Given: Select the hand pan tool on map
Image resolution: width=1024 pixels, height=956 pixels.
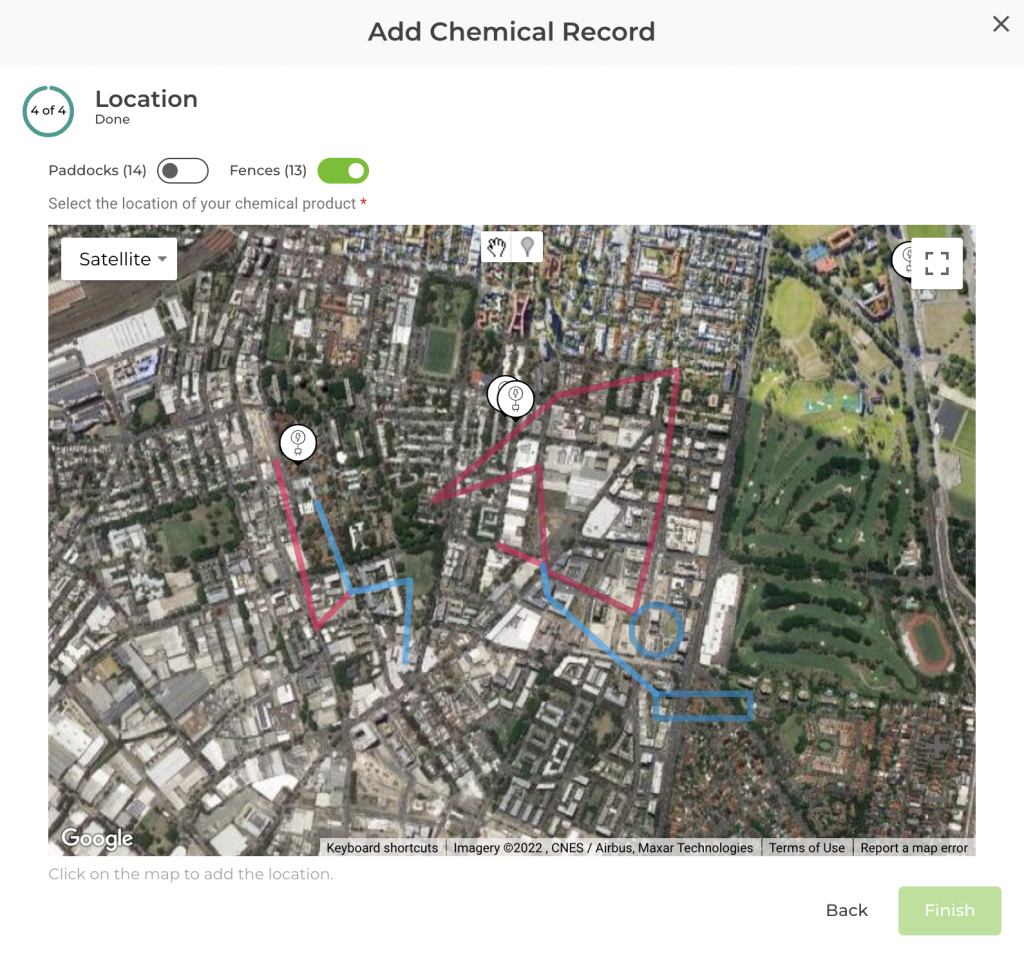Looking at the screenshot, I should 497,247.
